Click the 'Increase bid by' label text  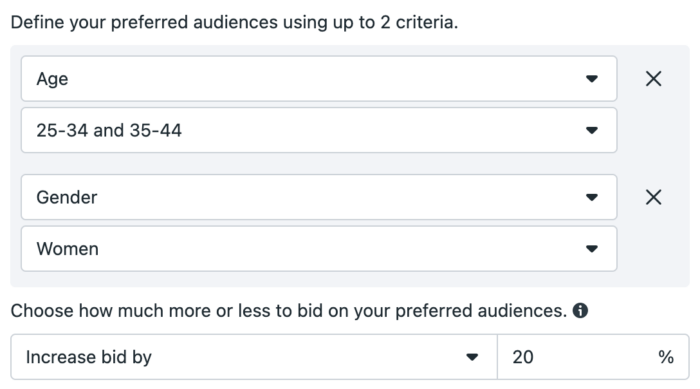[x=89, y=357]
